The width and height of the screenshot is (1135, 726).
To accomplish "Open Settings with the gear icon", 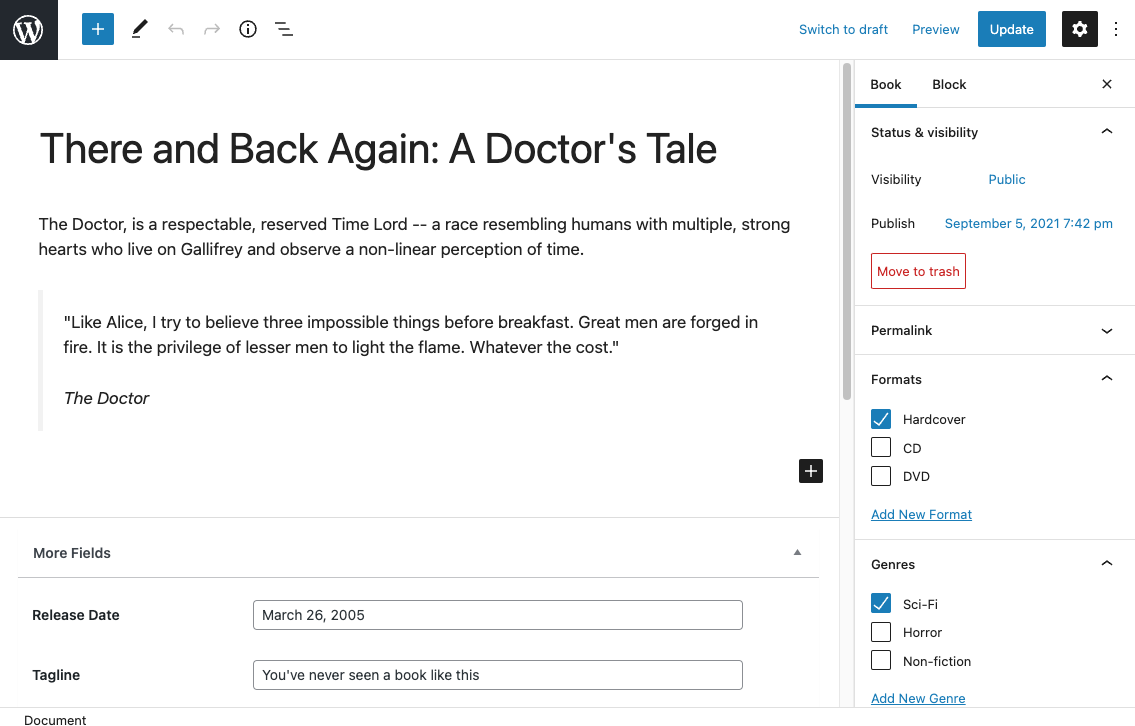I will pos(1079,29).
